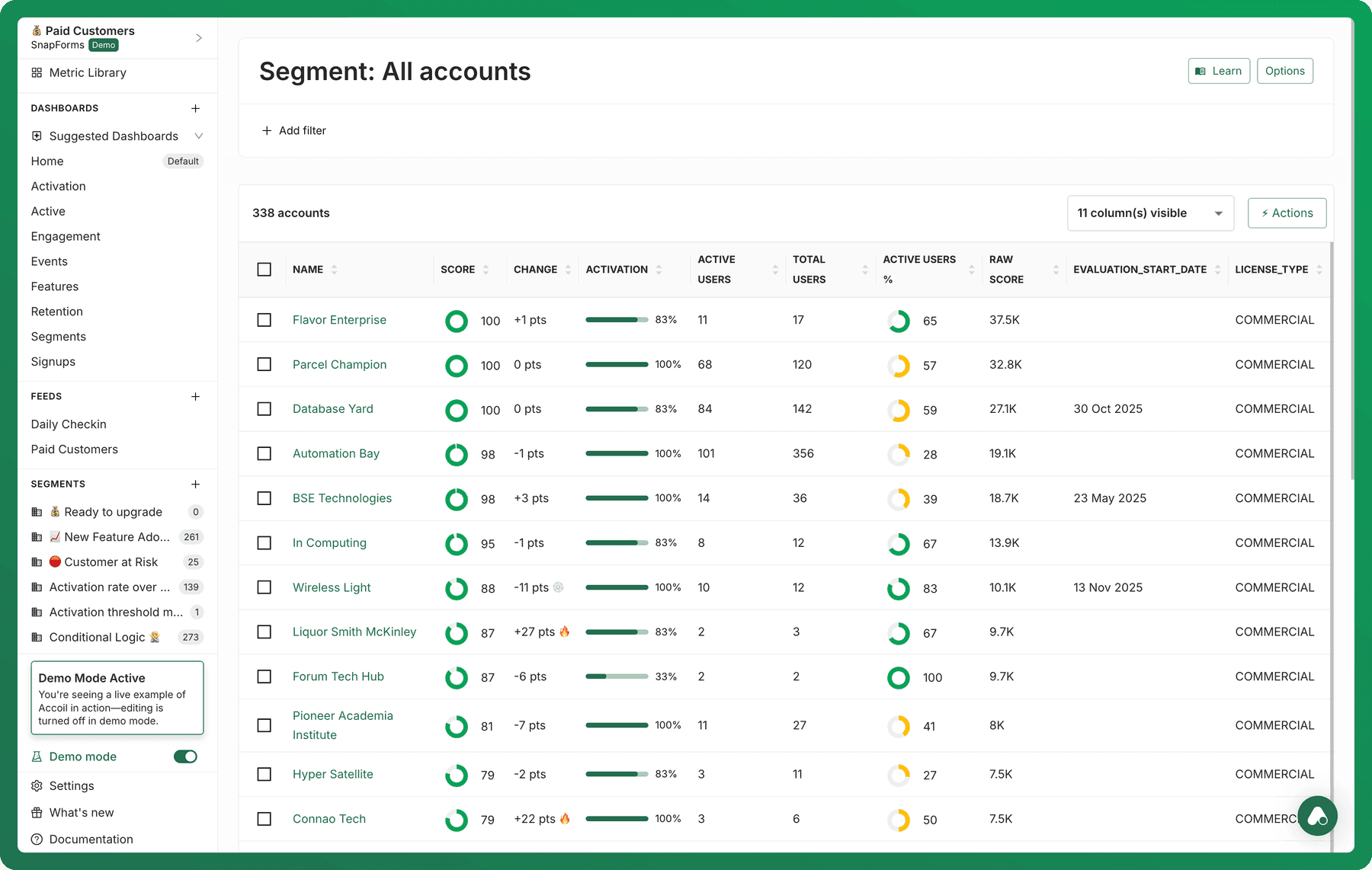Open the Hyper Satellite account link

[x=333, y=774]
